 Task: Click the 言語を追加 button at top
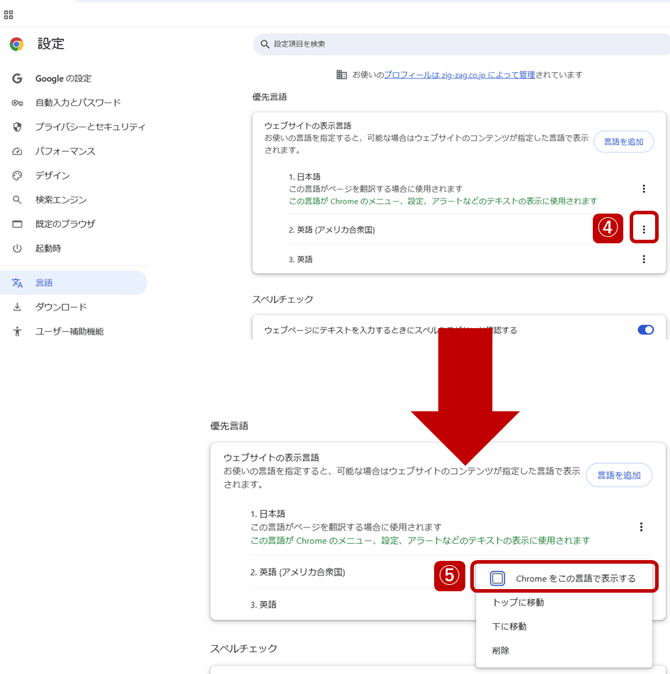(x=623, y=142)
